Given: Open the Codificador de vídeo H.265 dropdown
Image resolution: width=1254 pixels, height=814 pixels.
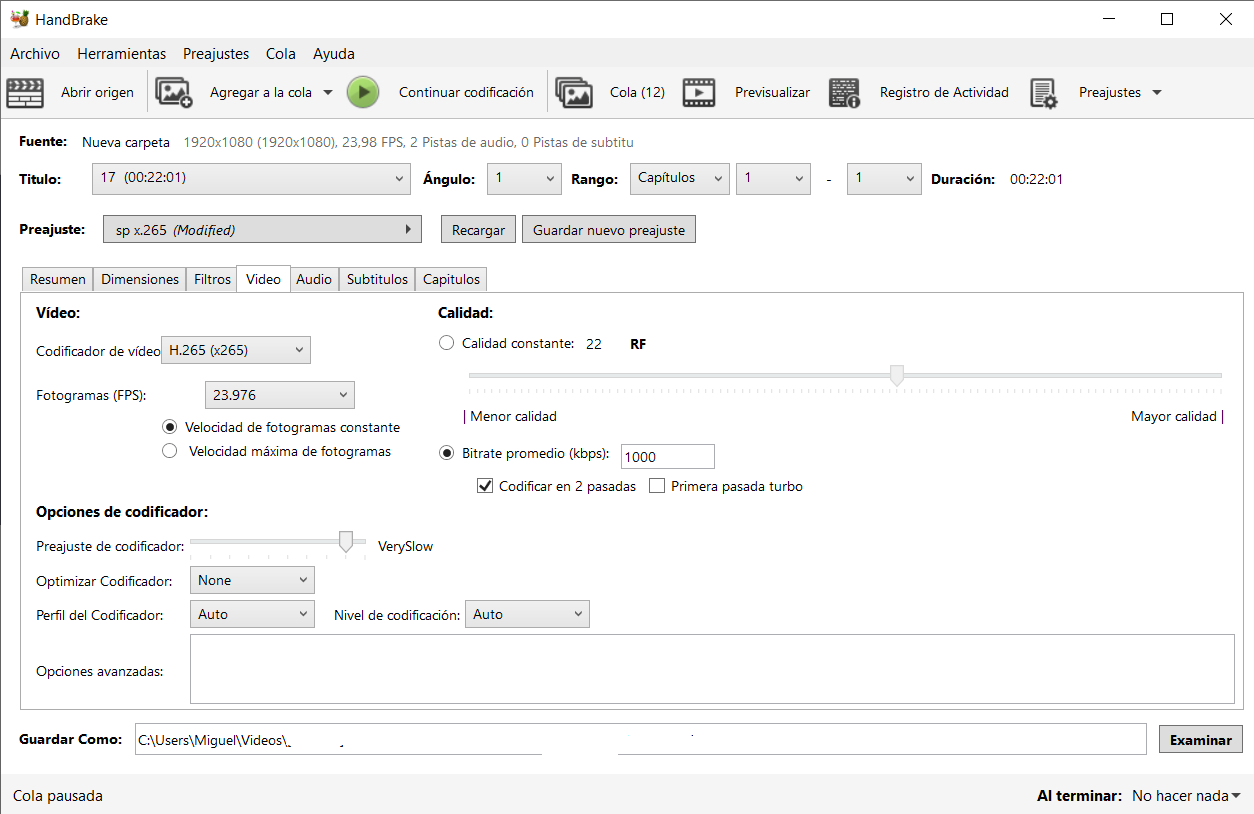Looking at the screenshot, I should (x=236, y=350).
